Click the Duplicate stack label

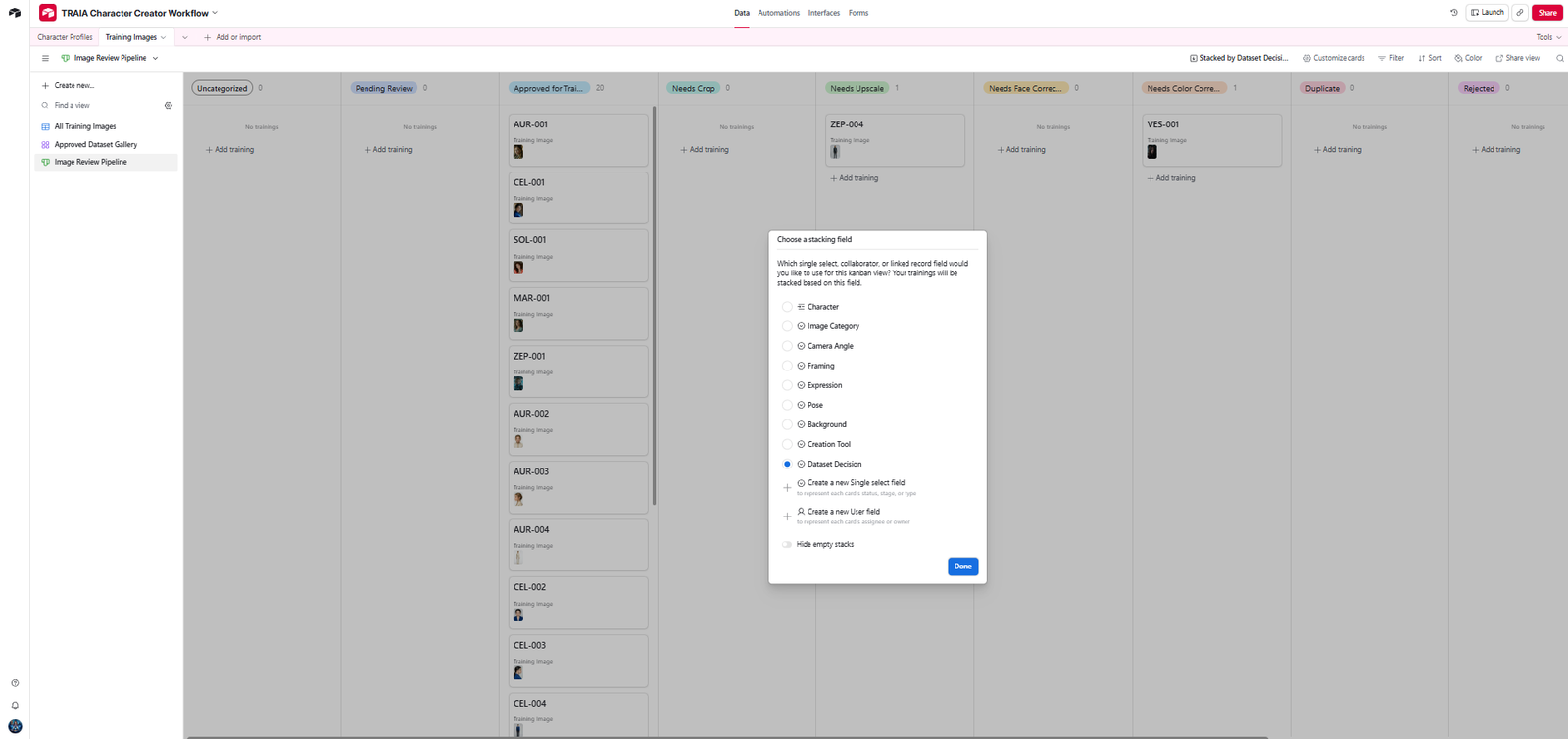coord(1322,88)
